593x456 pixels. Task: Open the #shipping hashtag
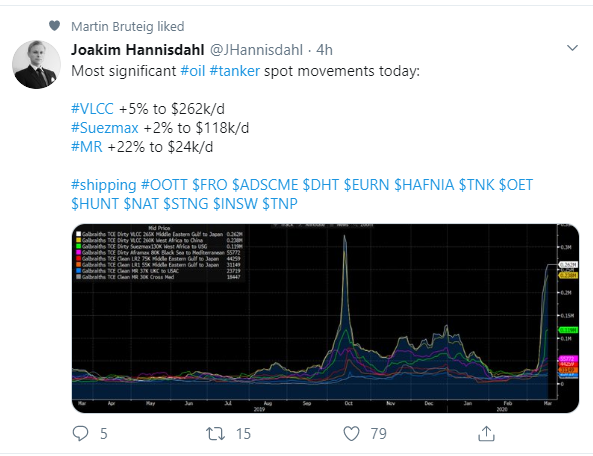[104, 185]
